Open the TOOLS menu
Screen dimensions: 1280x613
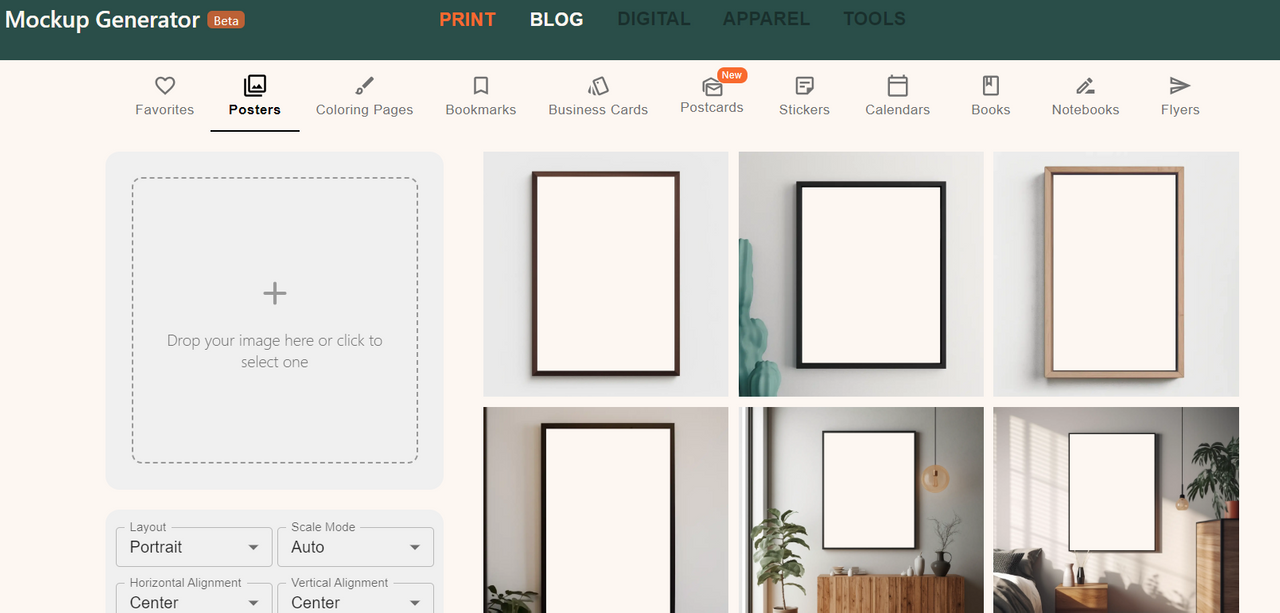pyautogui.click(x=874, y=19)
